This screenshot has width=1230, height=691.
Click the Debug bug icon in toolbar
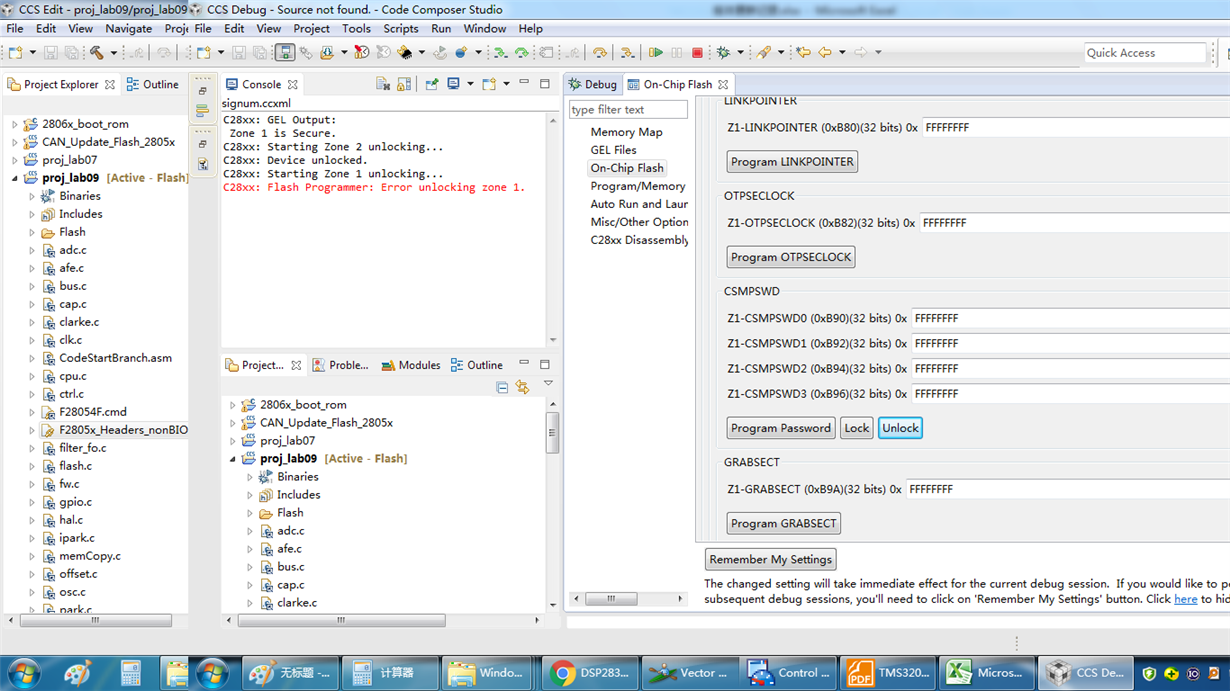(723, 53)
